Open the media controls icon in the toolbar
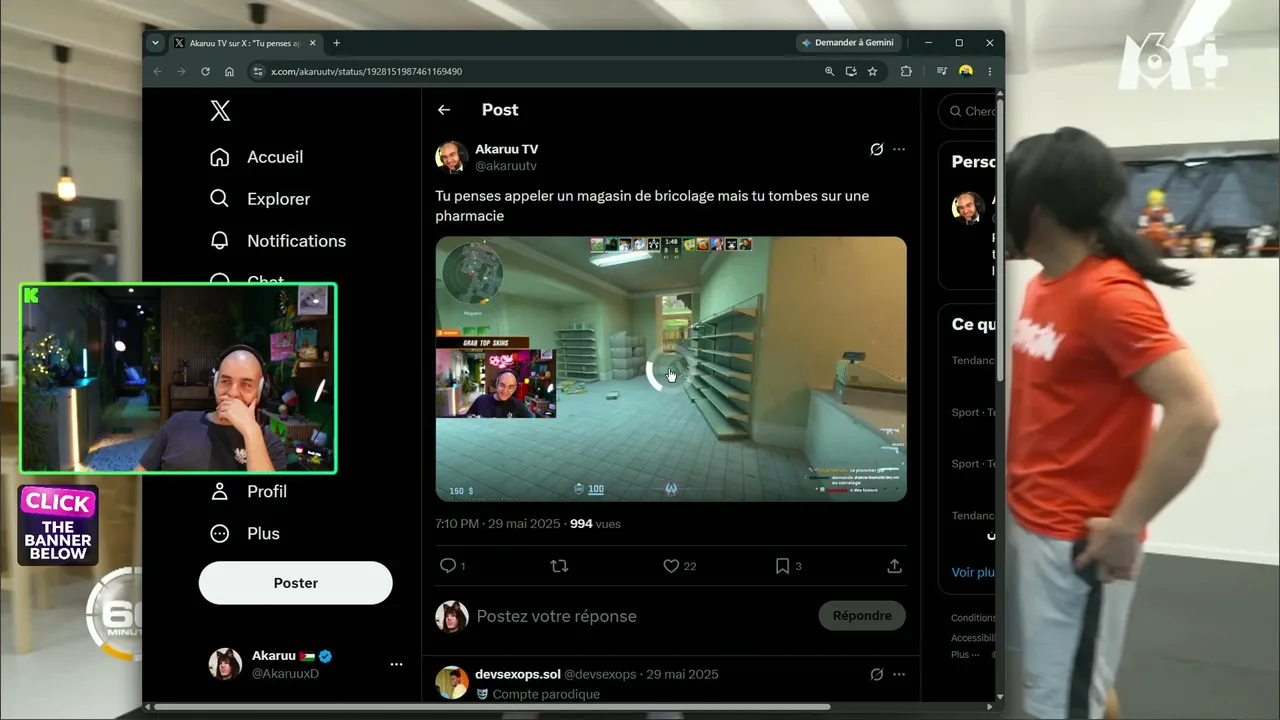This screenshot has height=720, width=1280. coord(942,72)
